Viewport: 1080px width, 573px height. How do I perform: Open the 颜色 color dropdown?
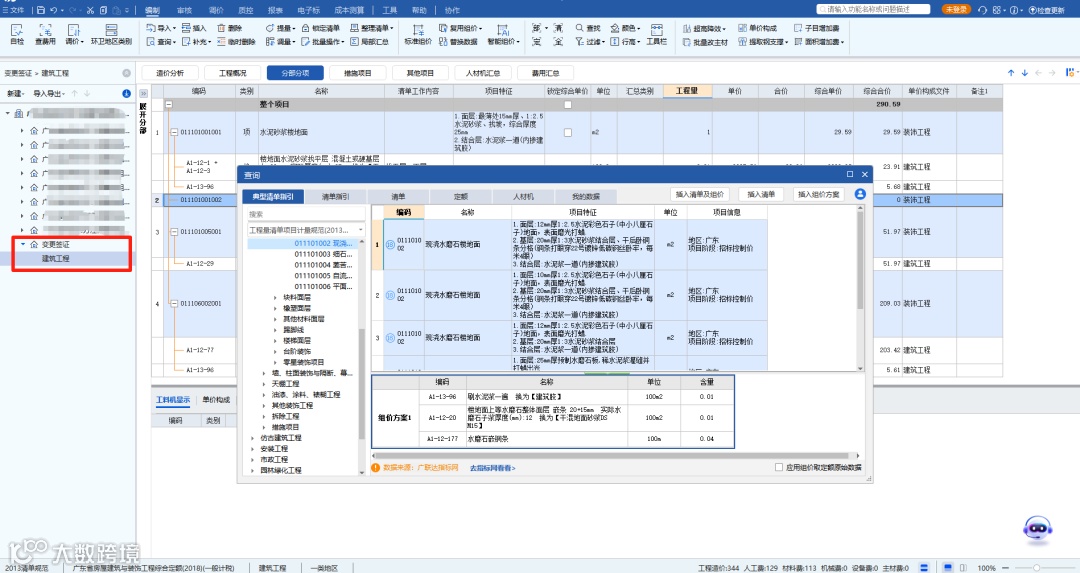625,28
